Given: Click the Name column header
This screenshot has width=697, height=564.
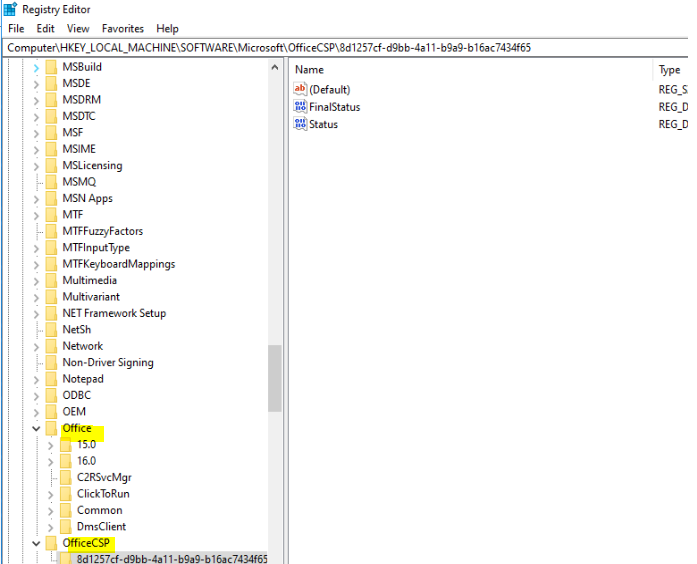Looking at the screenshot, I should (309, 70).
